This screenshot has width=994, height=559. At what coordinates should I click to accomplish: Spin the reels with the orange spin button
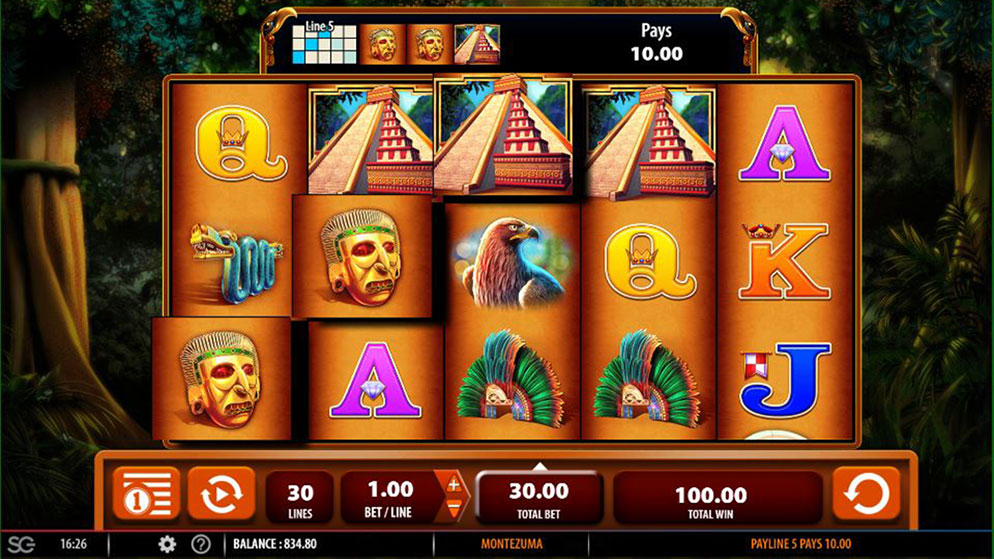866,493
